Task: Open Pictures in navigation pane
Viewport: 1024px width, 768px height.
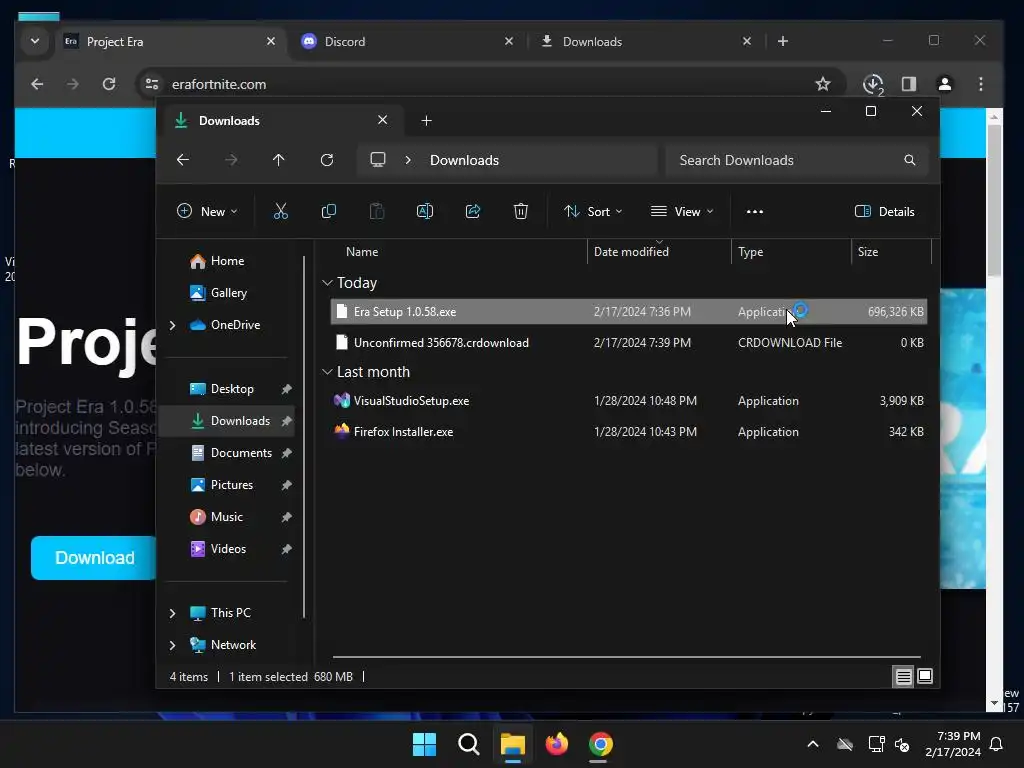Action: click(232, 485)
